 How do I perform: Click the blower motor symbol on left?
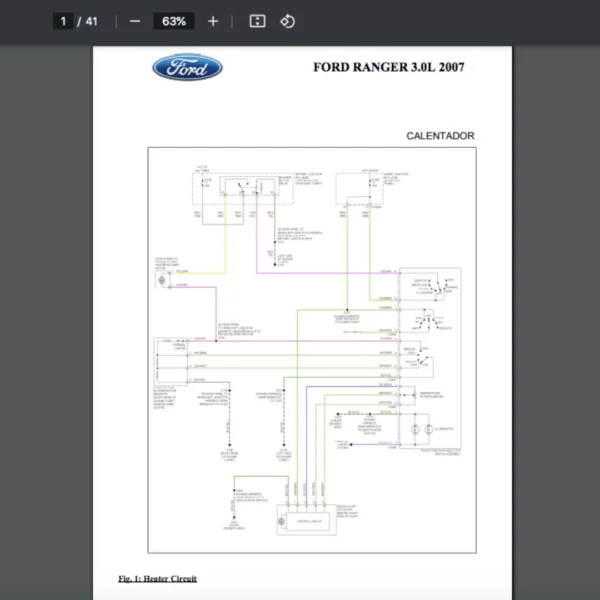(x=161, y=280)
